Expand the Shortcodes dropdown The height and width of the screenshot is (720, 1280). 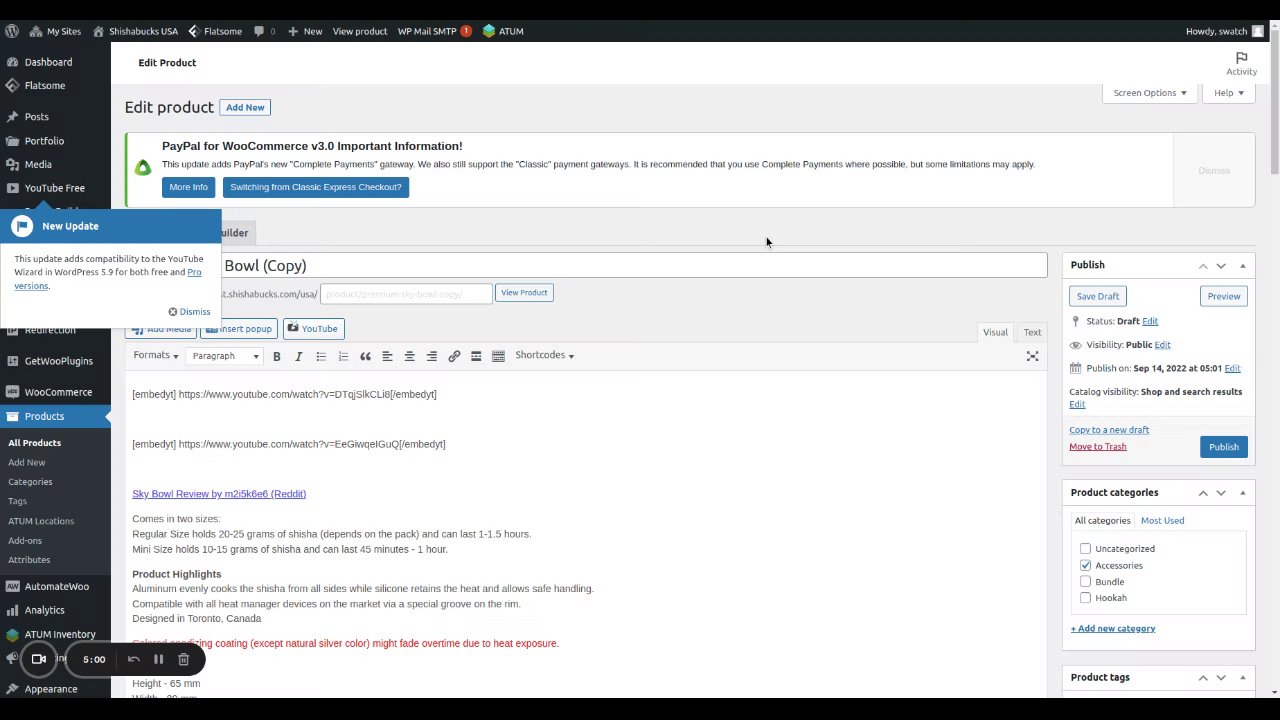click(544, 355)
